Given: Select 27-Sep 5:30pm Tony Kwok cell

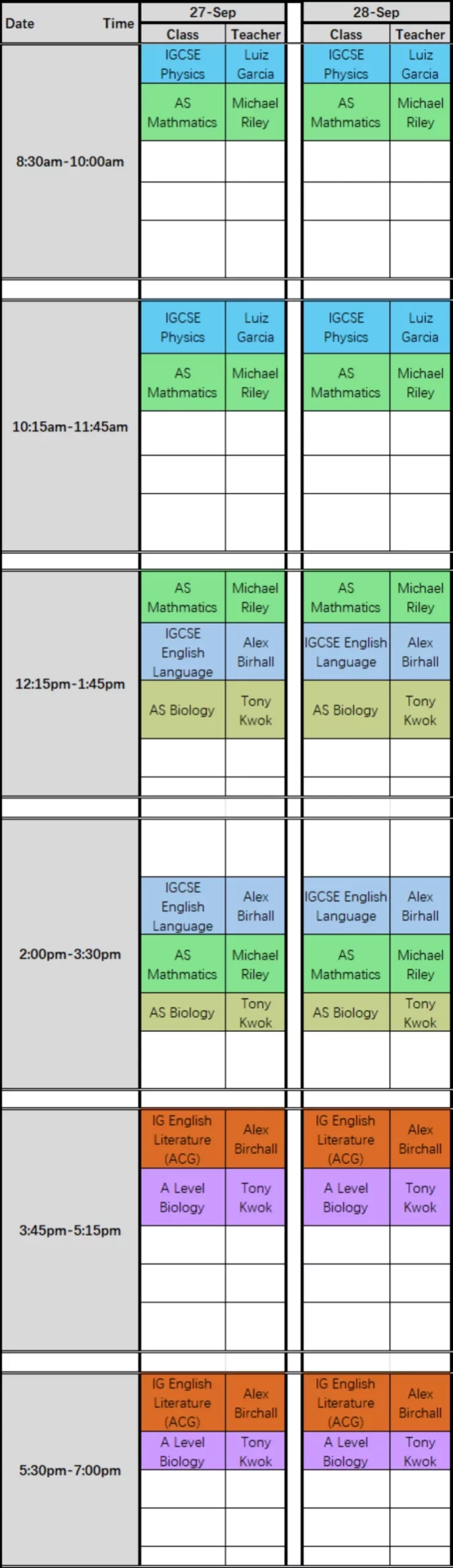Looking at the screenshot, I should tap(255, 1451).
